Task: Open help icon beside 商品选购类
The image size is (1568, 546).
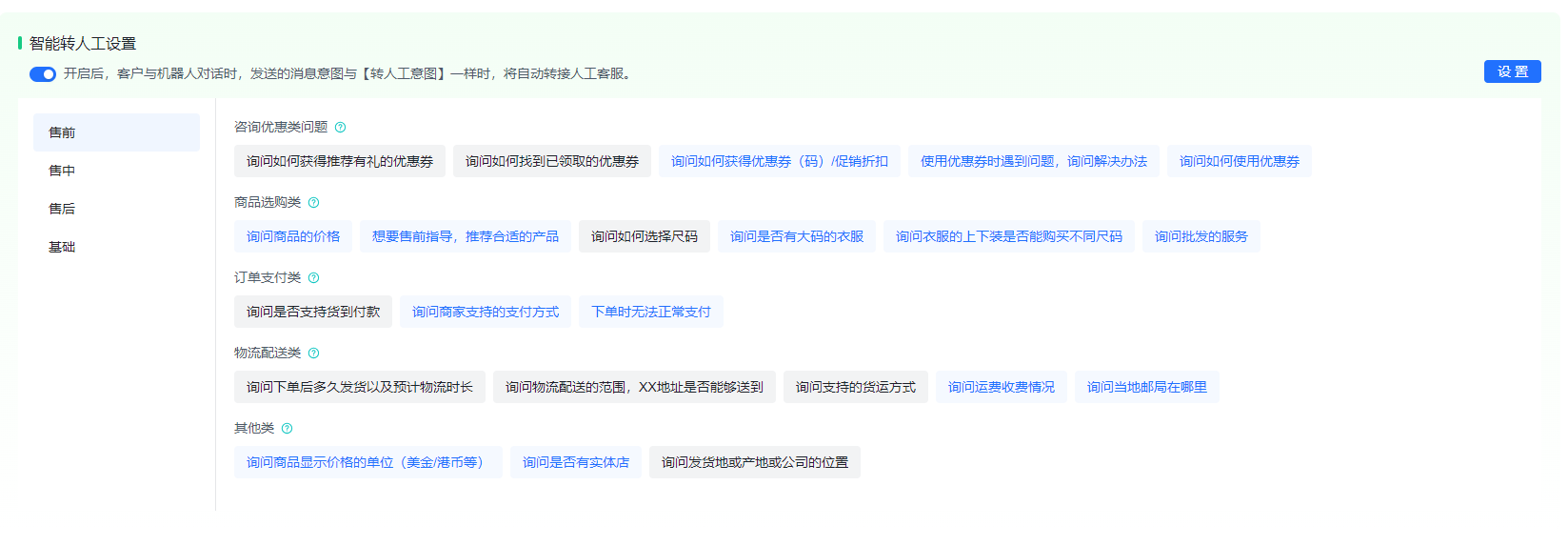Action: (x=314, y=203)
